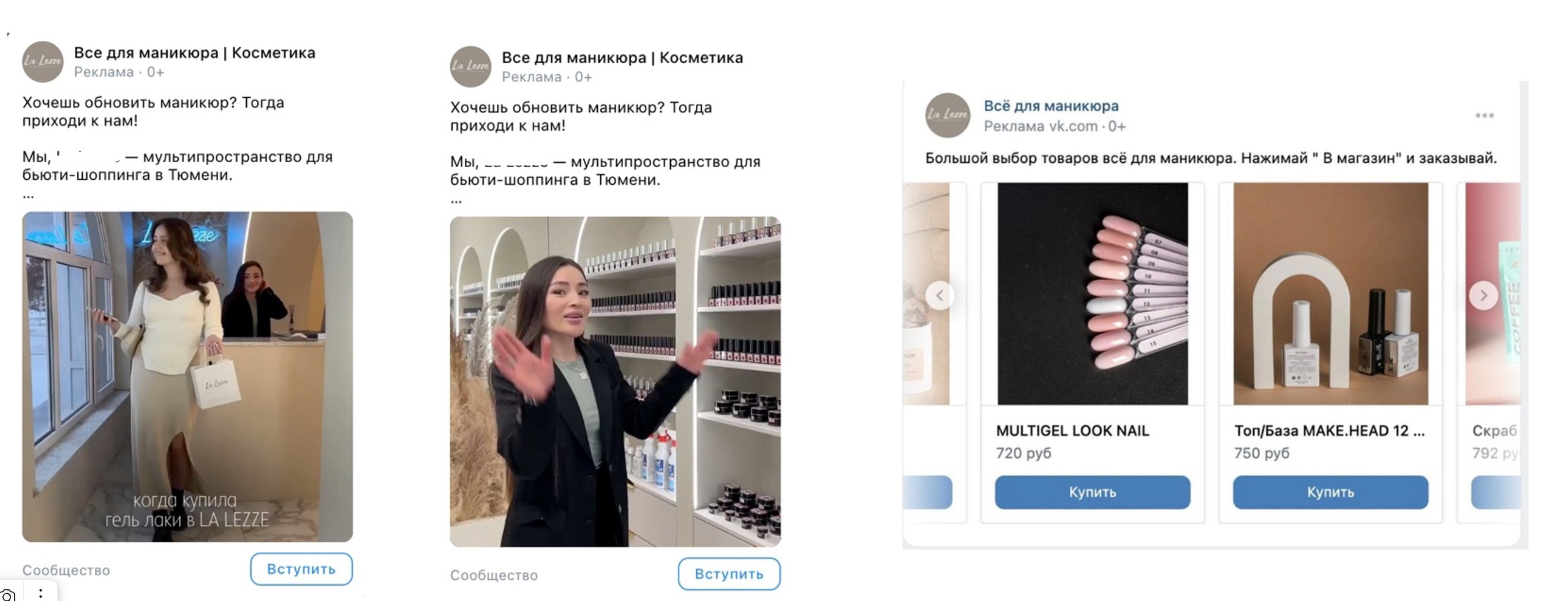Open the vertical dots menu at the bottom left
Viewport: 1568px width, 601px height.
click(40, 593)
